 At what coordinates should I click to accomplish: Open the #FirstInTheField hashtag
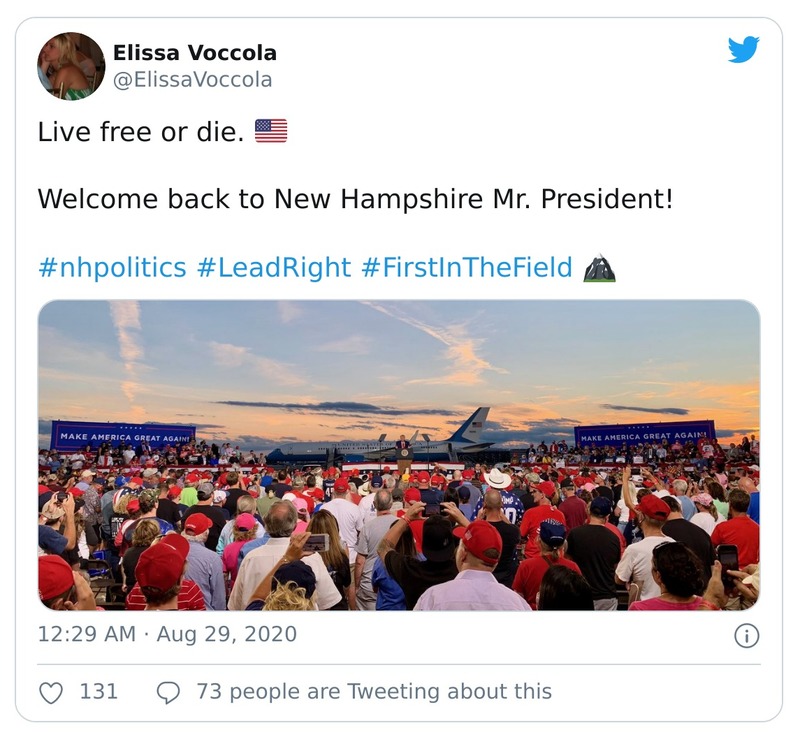[467, 268]
